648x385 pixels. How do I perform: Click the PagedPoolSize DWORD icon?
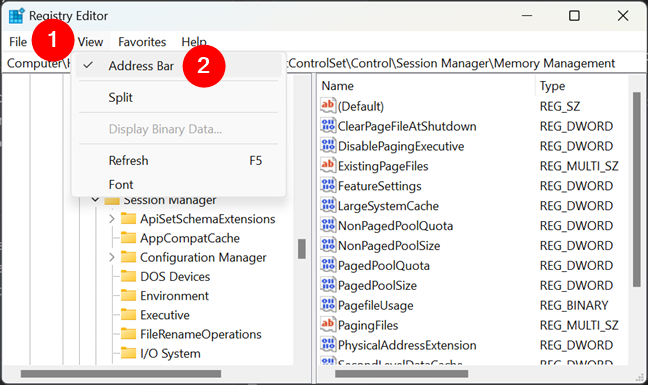coord(328,285)
